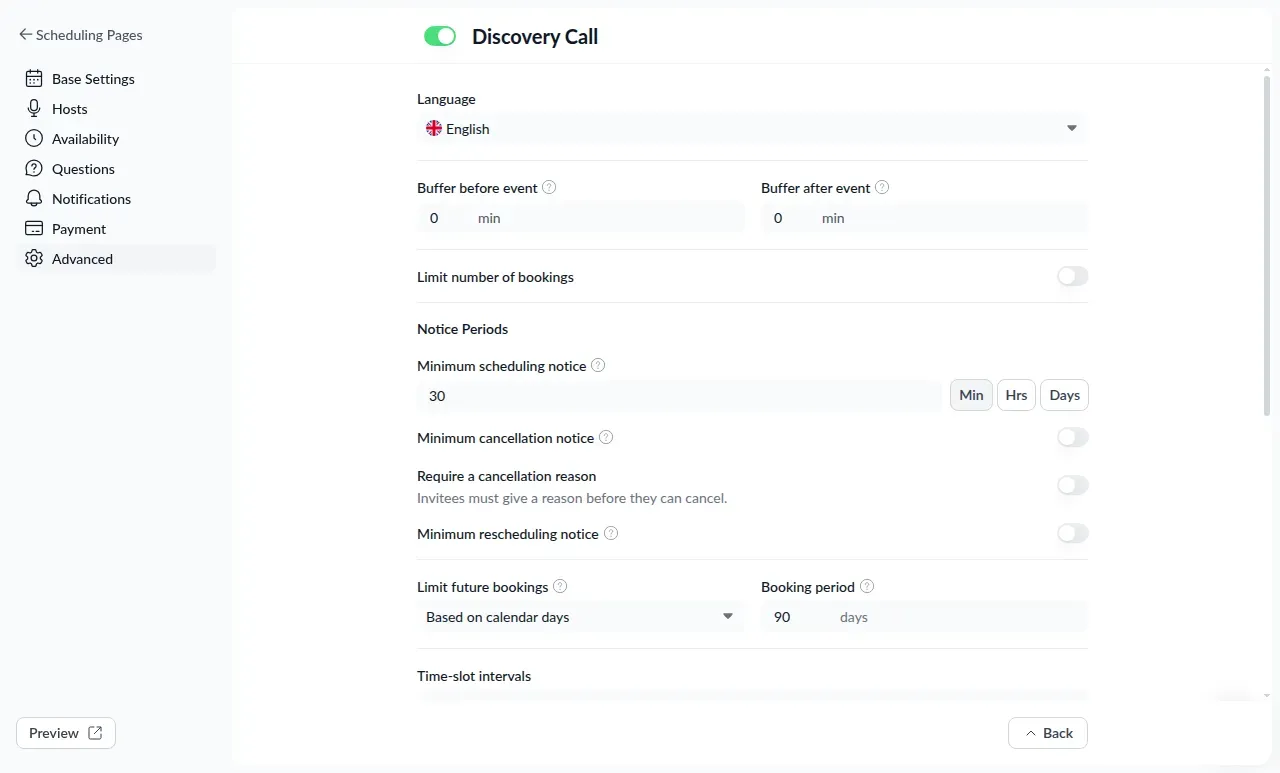Click the Minimum rescheduling notice help icon
This screenshot has height=773, width=1280.
pos(611,534)
